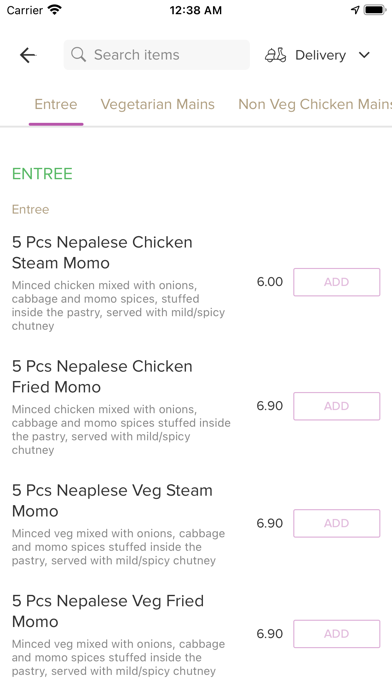
Task: Tap the green ENTREE section header
Action: click(42, 174)
